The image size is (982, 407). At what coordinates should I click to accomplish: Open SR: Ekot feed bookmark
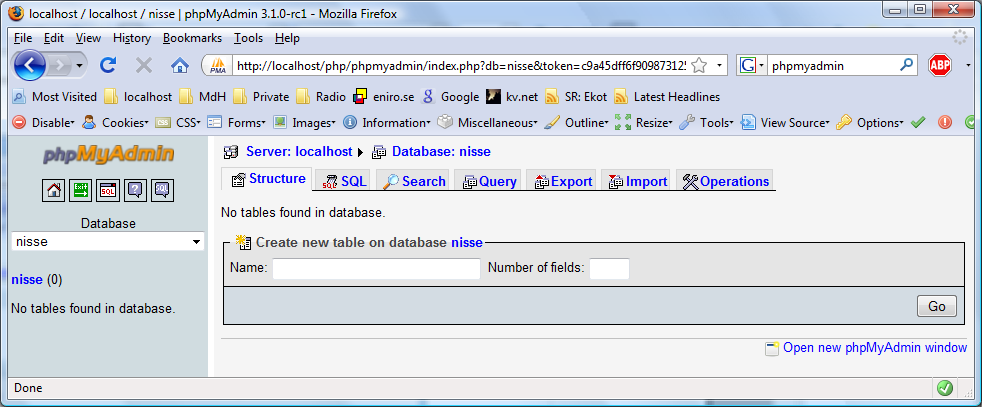pyautogui.click(x=576, y=97)
